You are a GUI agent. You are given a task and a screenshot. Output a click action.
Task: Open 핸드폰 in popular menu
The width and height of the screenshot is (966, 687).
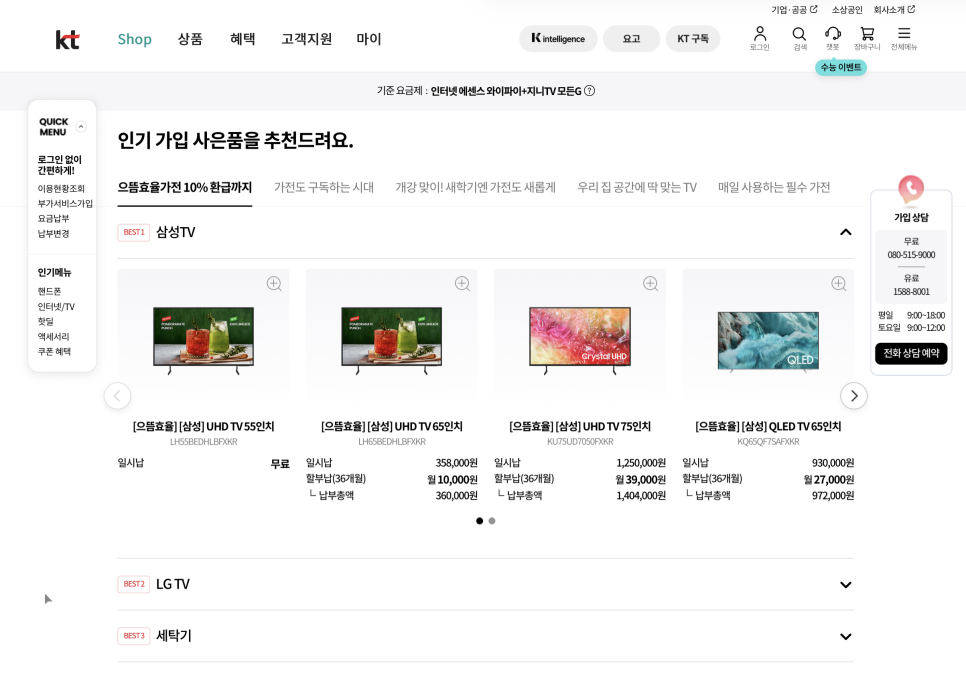point(49,291)
